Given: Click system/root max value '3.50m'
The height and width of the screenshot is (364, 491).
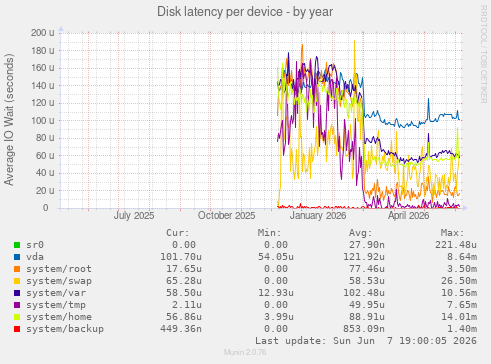Looking at the screenshot, I should (x=462, y=269).
